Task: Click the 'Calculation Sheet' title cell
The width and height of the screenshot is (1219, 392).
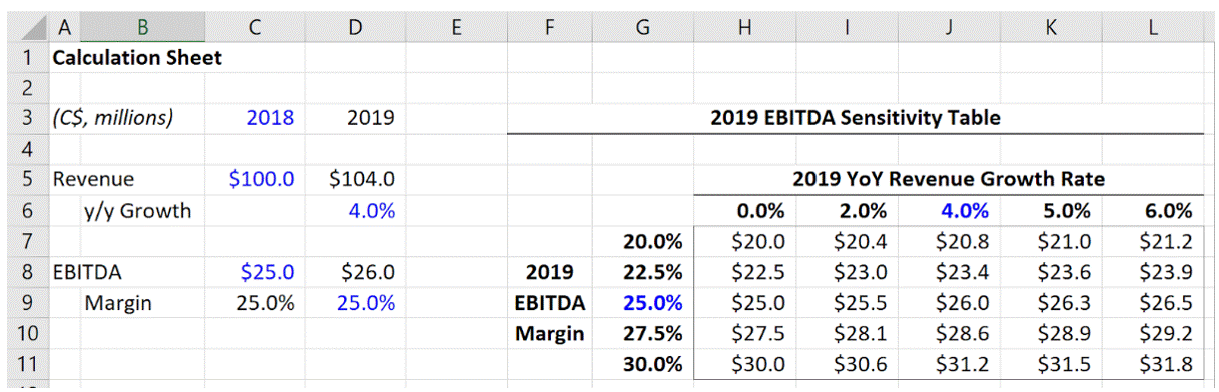Action: [137, 58]
